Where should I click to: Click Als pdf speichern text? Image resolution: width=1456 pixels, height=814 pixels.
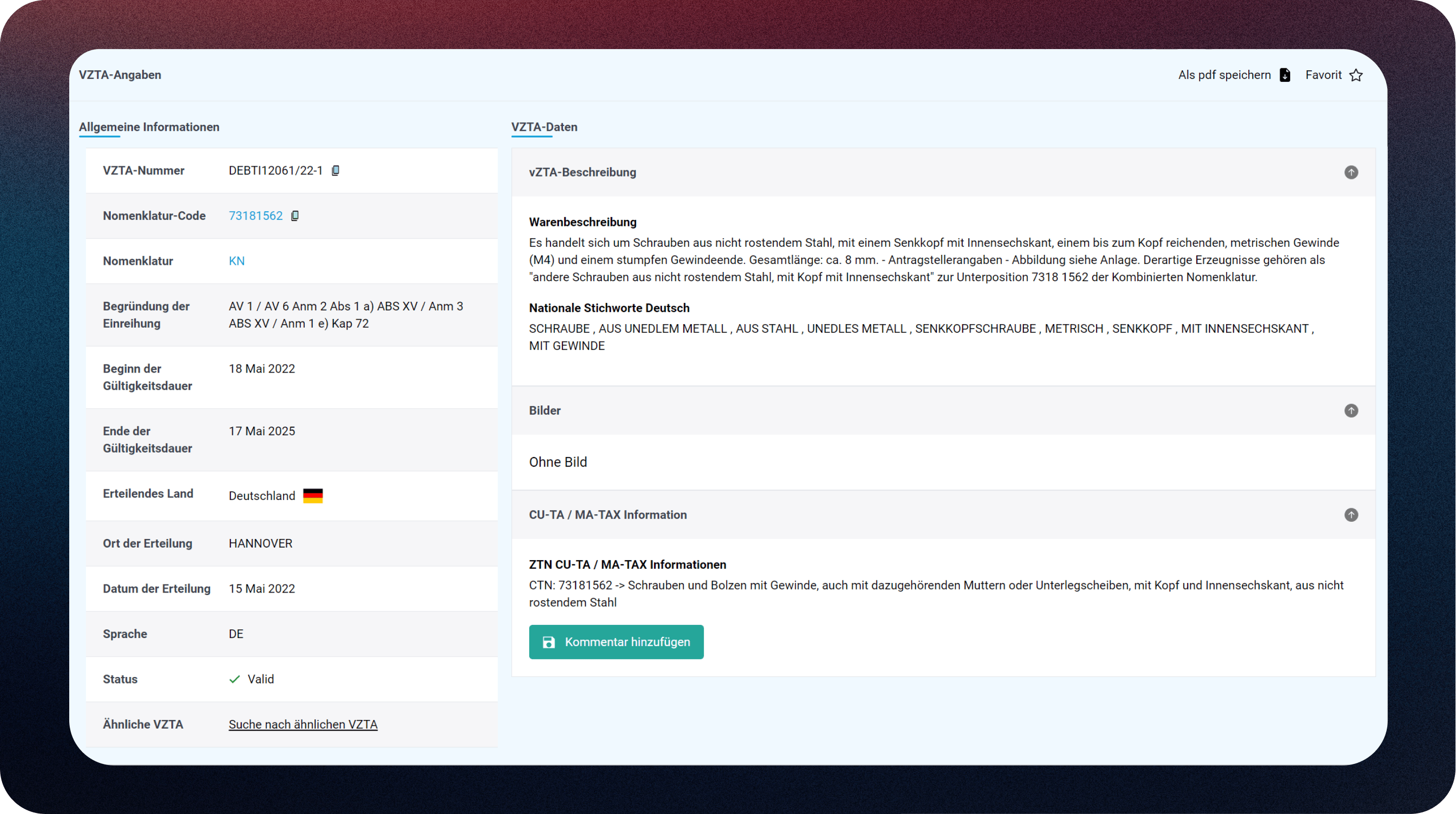coord(1224,75)
